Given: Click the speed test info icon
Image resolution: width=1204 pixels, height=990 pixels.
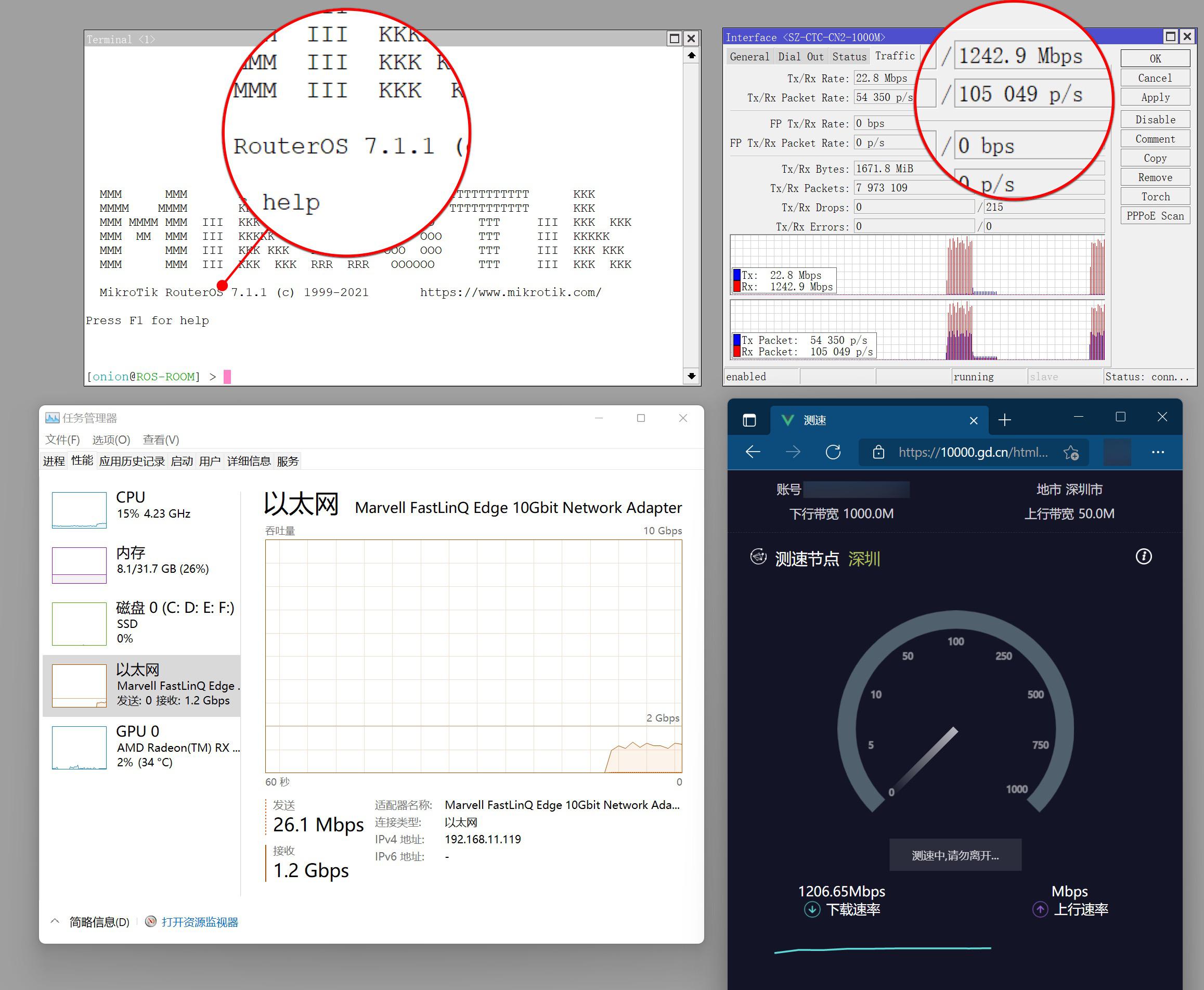Looking at the screenshot, I should (x=1143, y=557).
